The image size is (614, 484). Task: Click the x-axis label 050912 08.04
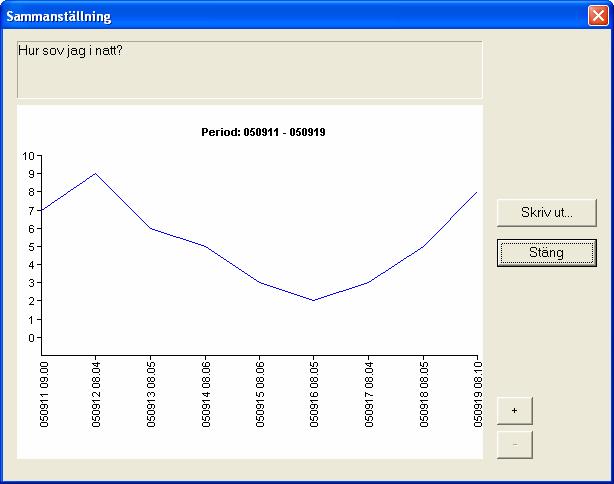(x=96, y=394)
